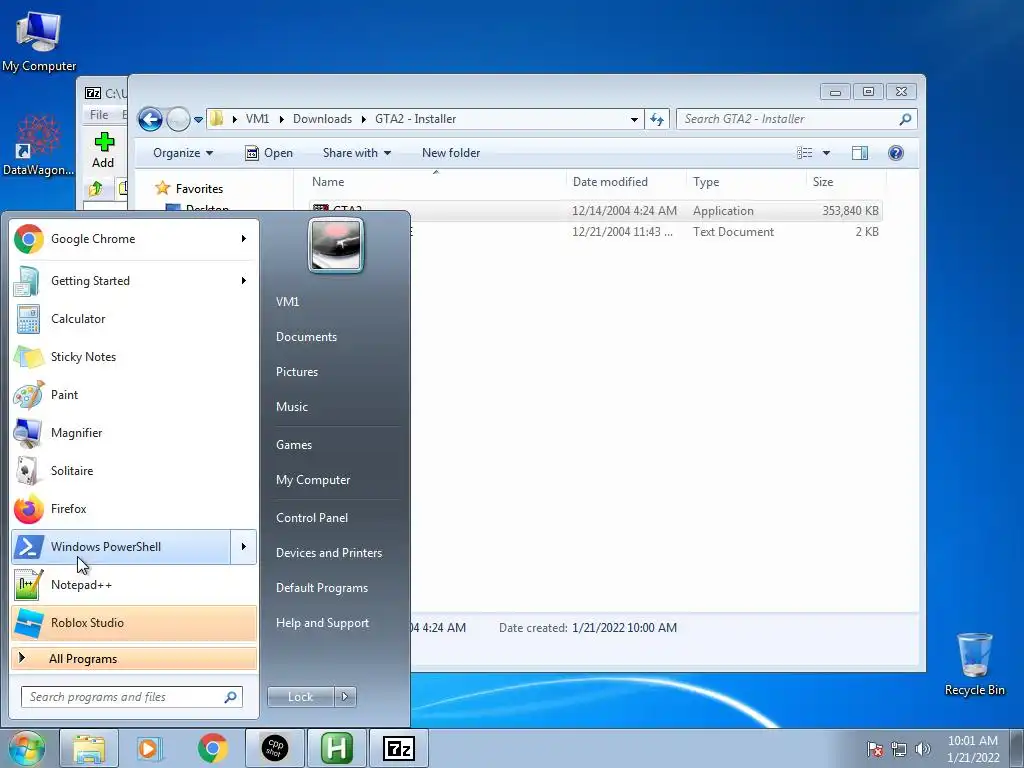The image size is (1024, 768).
Task: Click the Change your view icon
Action: pyautogui.click(x=804, y=153)
